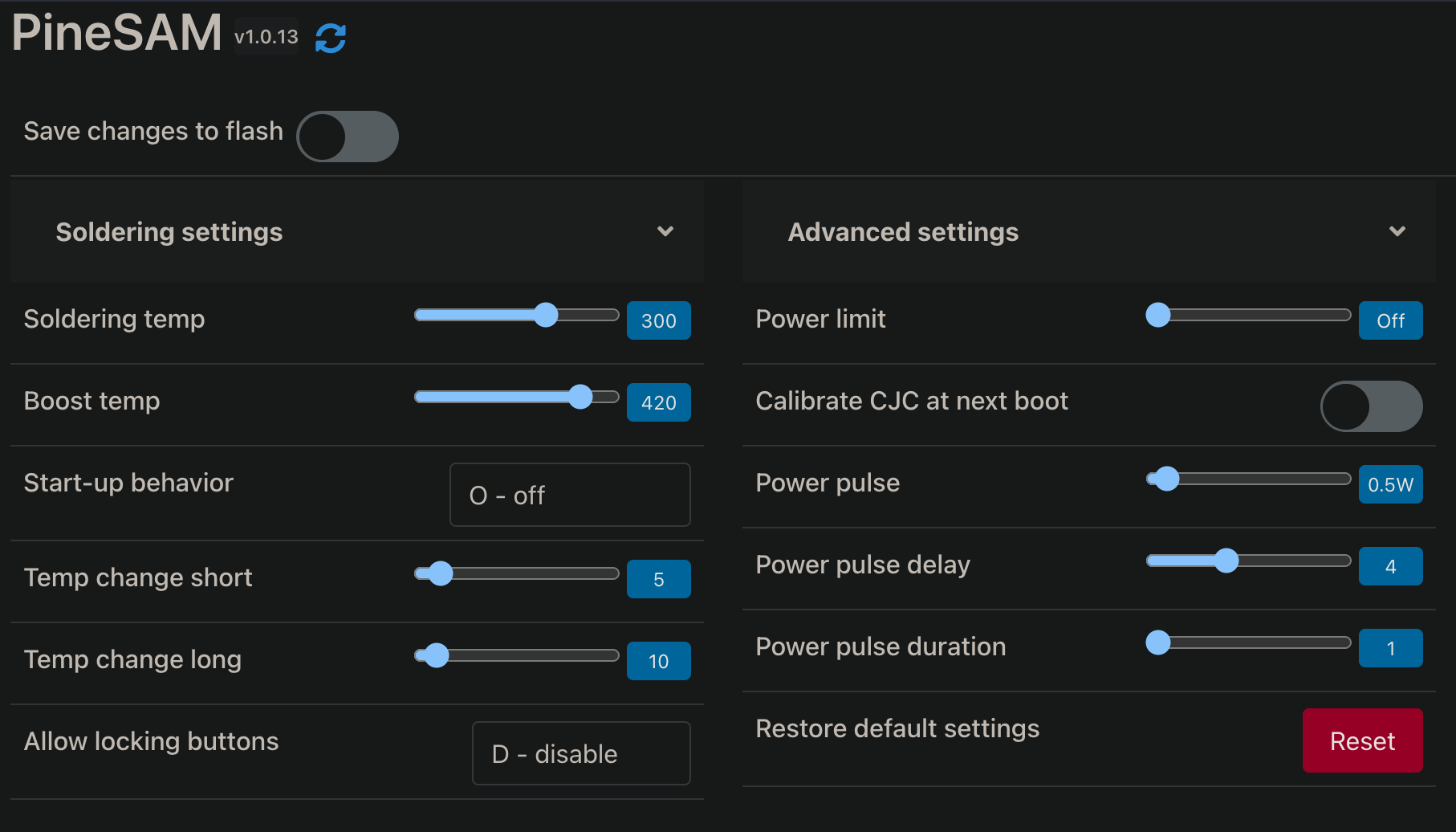Click the 0.5W value beside Power pulse

[1391, 484]
